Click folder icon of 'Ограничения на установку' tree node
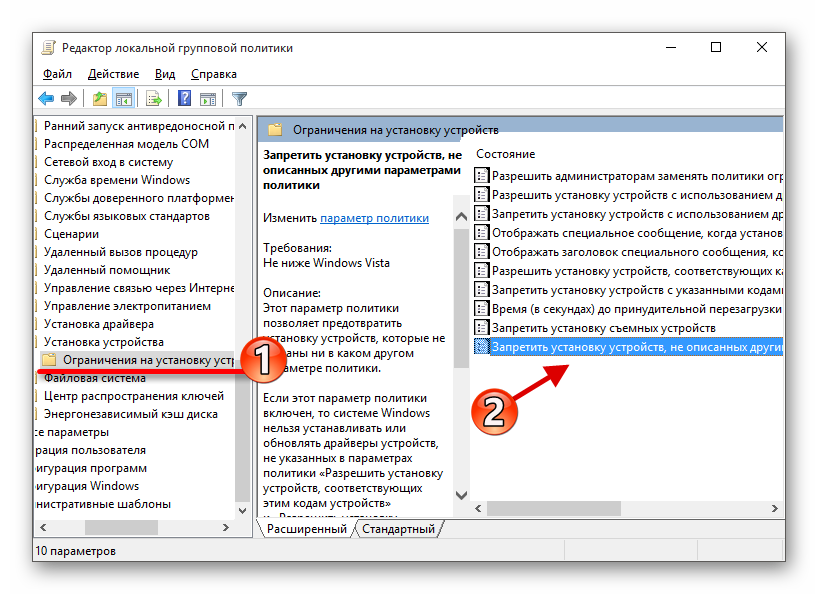Image resolution: width=818 pixels, height=594 pixels. [49, 360]
